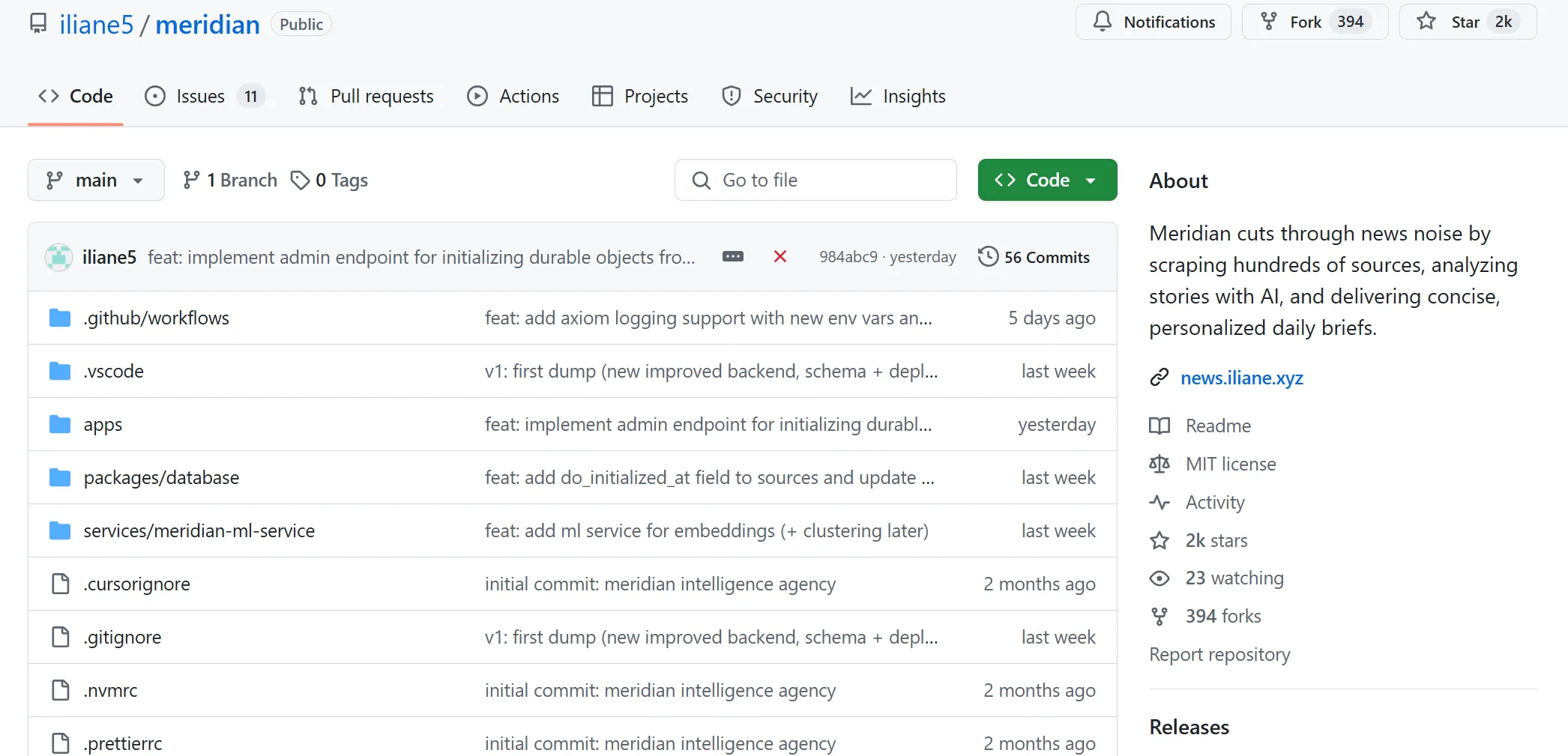Viewport: 1568px width, 756px height.
Task: Open the .github/workflows folder
Action: click(x=157, y=318)
